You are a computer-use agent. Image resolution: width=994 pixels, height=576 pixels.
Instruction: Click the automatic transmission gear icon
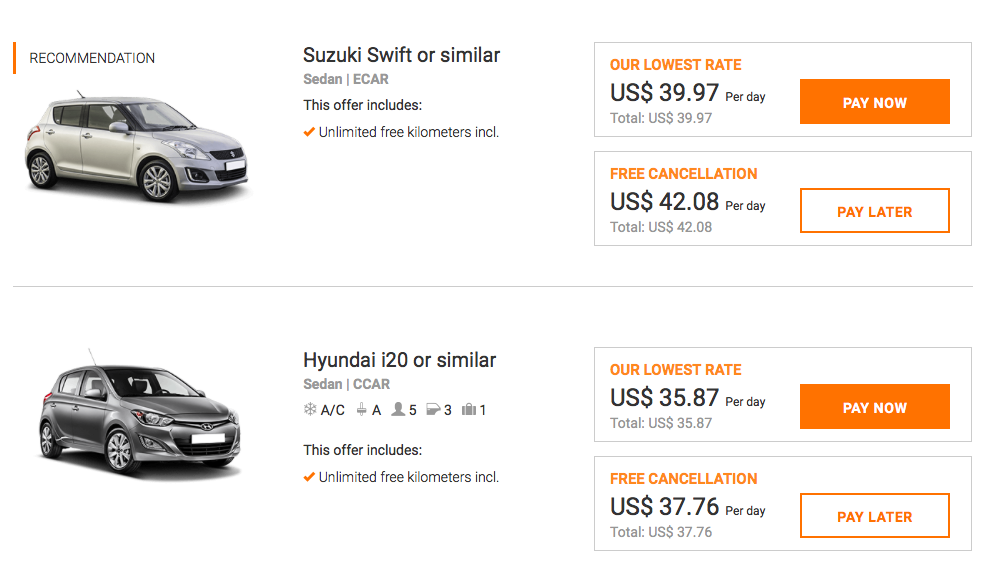(x=362, y=410)
